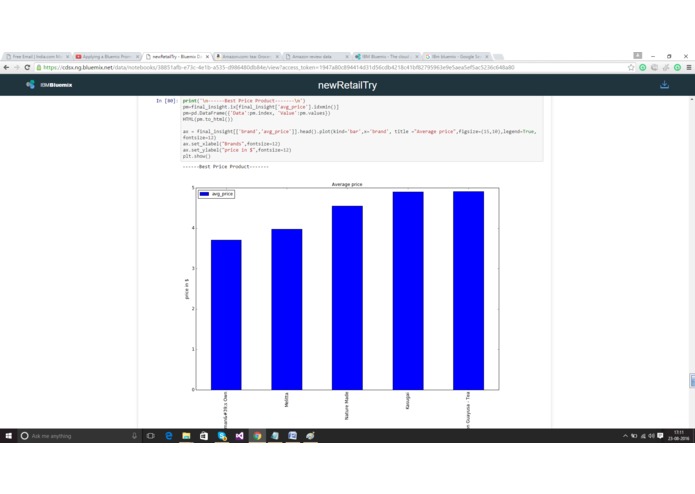Switch to the ibm bluemix Google Search tab

(456, 57)
